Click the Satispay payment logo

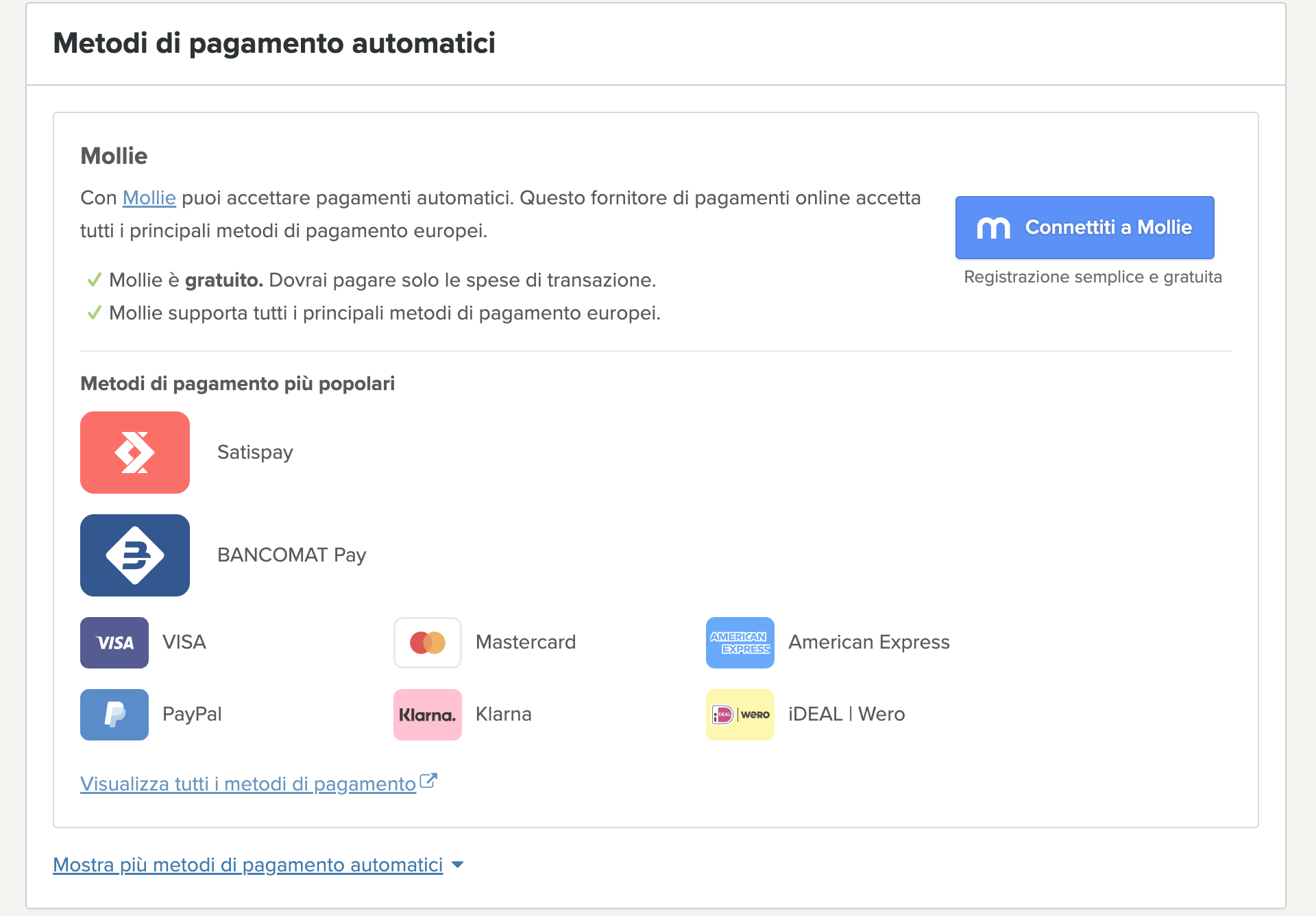tap(135, 453)
